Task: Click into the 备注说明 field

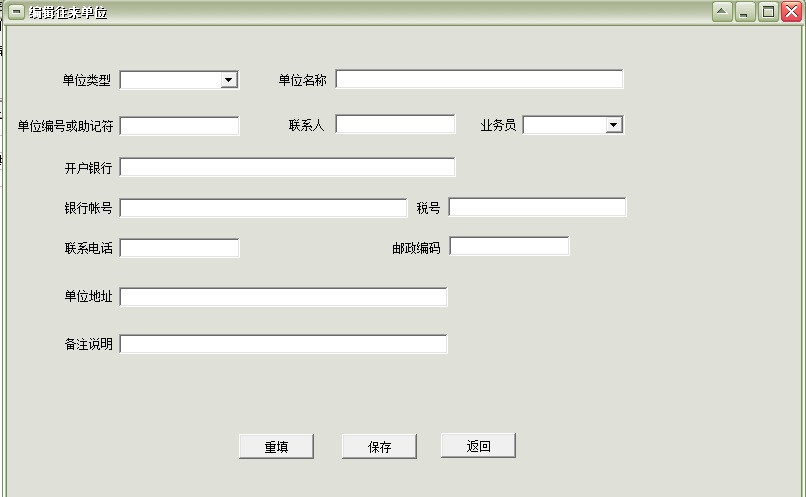Action: (x=283, y=344)
